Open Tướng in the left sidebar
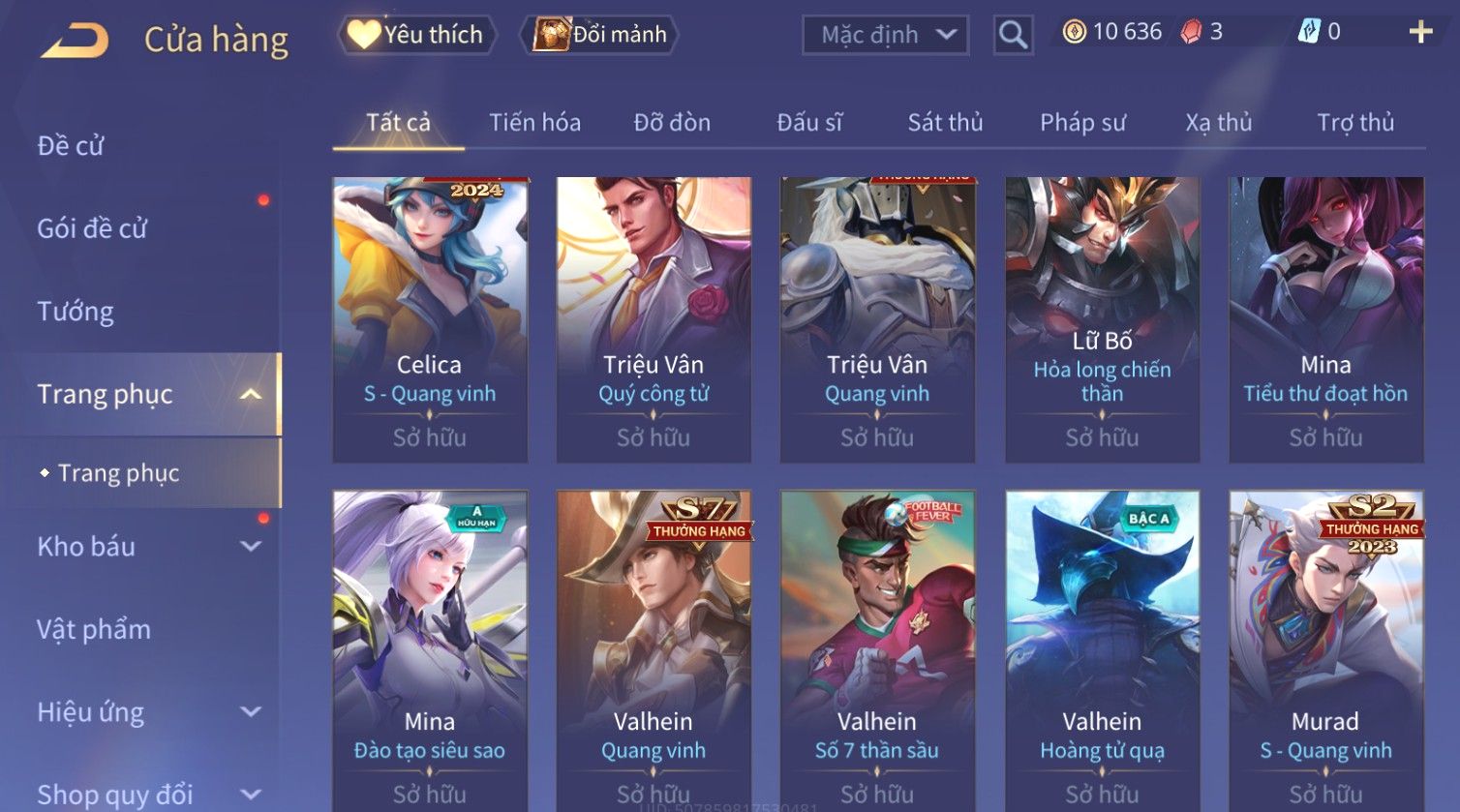The height and width of the screenshot is (812, 1460). (76, 312)
